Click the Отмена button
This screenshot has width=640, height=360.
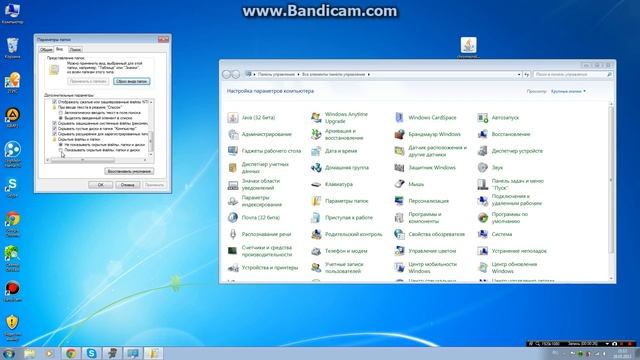tap(127, 185)
